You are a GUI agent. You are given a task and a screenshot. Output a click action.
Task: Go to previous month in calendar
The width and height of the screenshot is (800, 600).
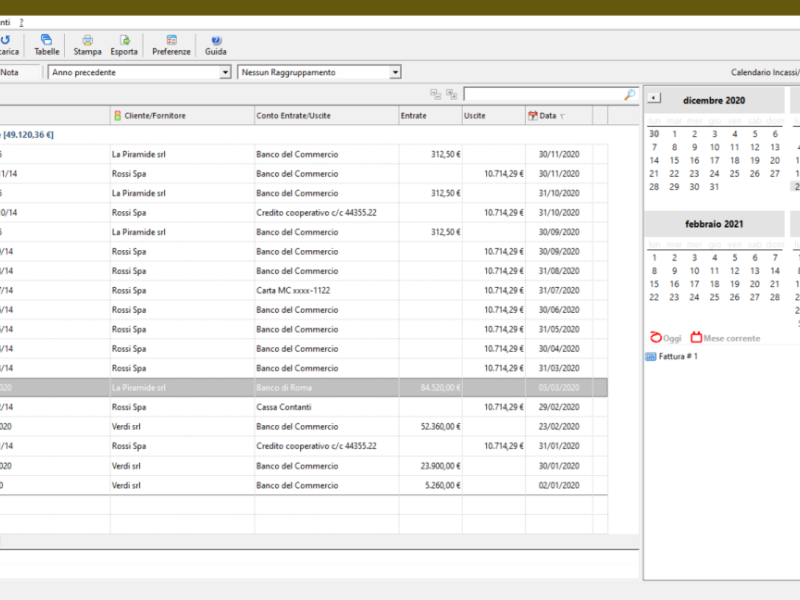654,97
